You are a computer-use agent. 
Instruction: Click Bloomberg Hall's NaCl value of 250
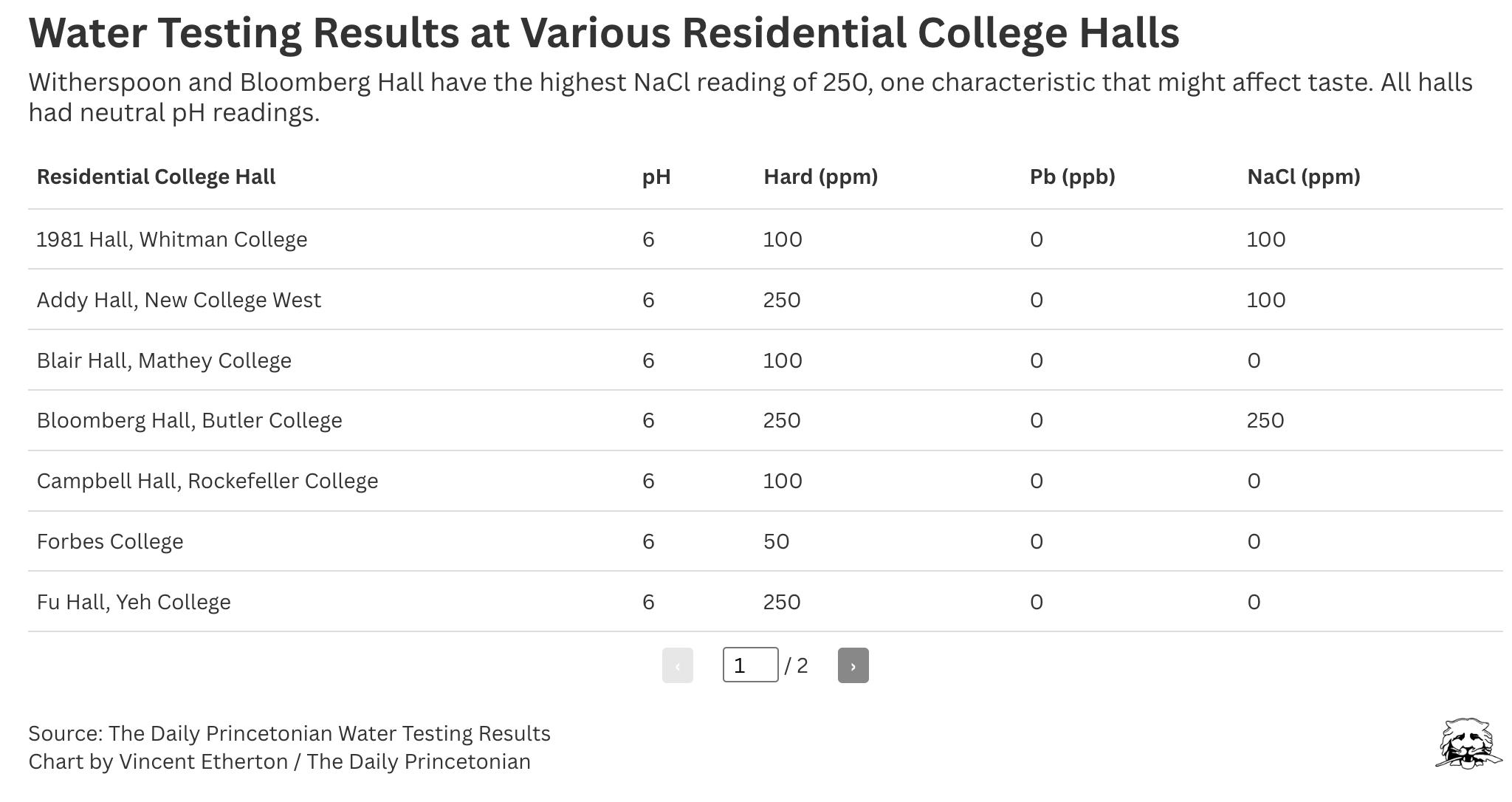coord(1265,421)
